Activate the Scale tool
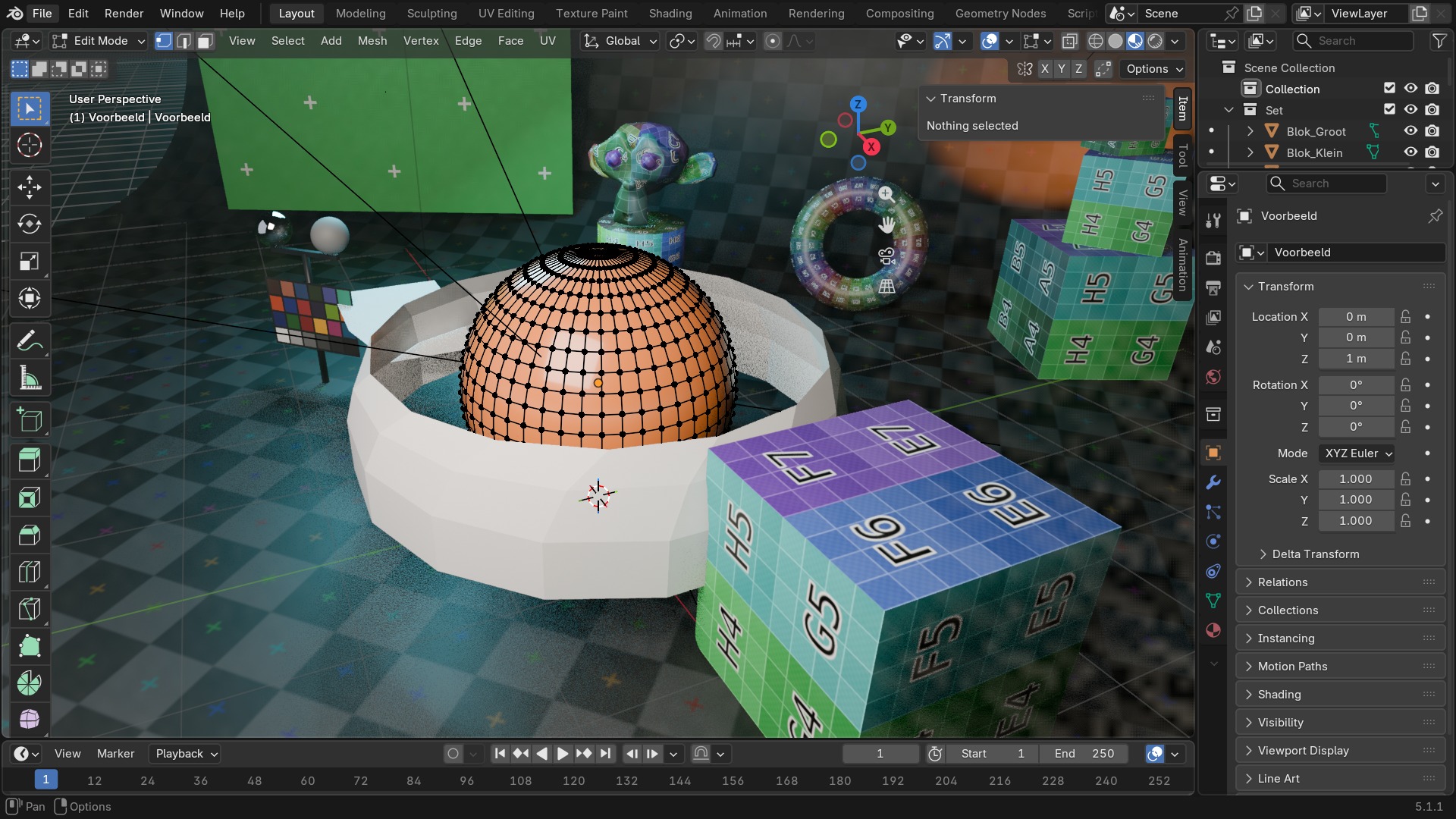Image resolution: width=1456 pixels, height=819 pixels. (30, 262)
